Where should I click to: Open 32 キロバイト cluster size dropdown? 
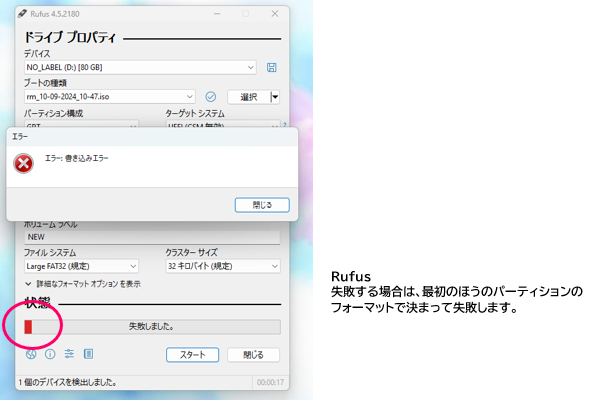[x=223, y=266]
